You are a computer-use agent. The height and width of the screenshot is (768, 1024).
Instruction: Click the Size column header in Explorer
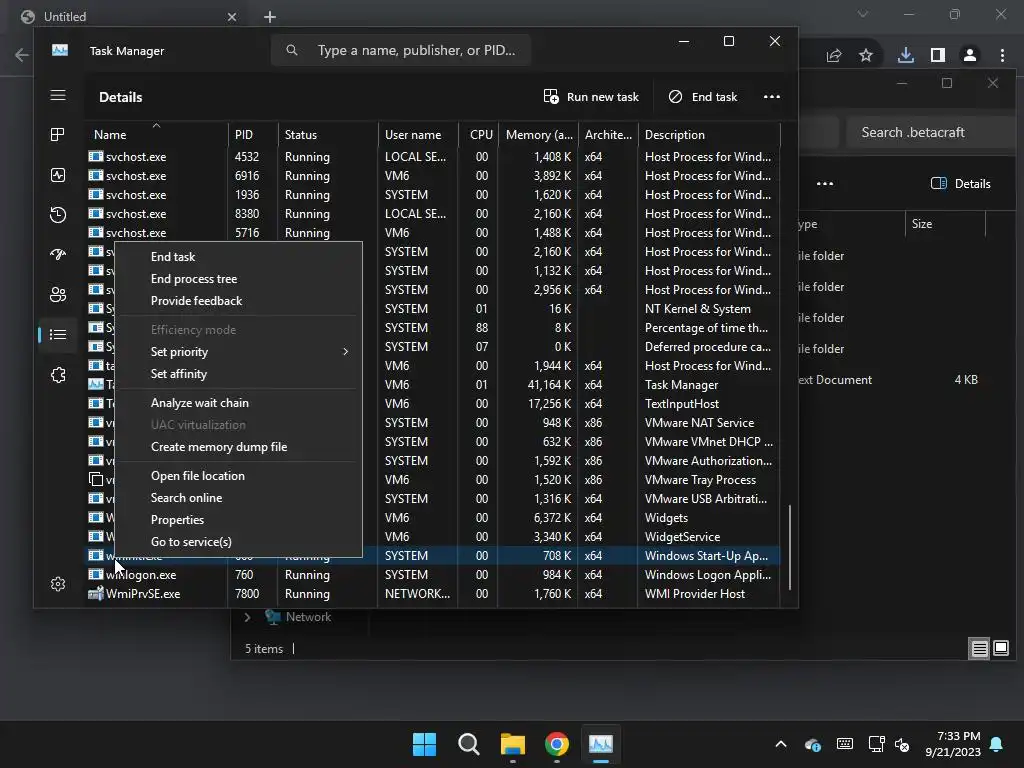[x=945, y=224]
